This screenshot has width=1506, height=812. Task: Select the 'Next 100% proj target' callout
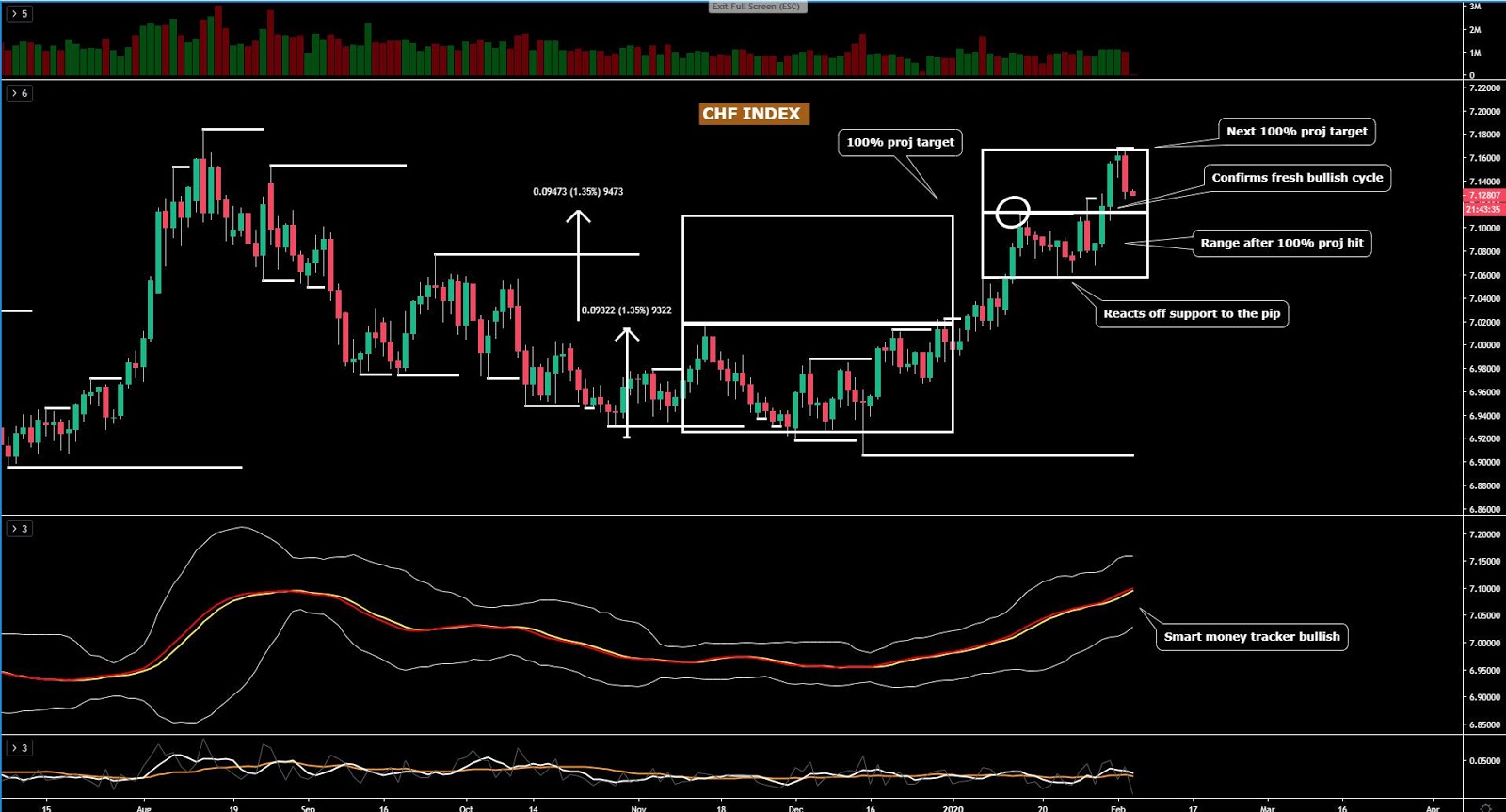click(x=1297, y=132)
